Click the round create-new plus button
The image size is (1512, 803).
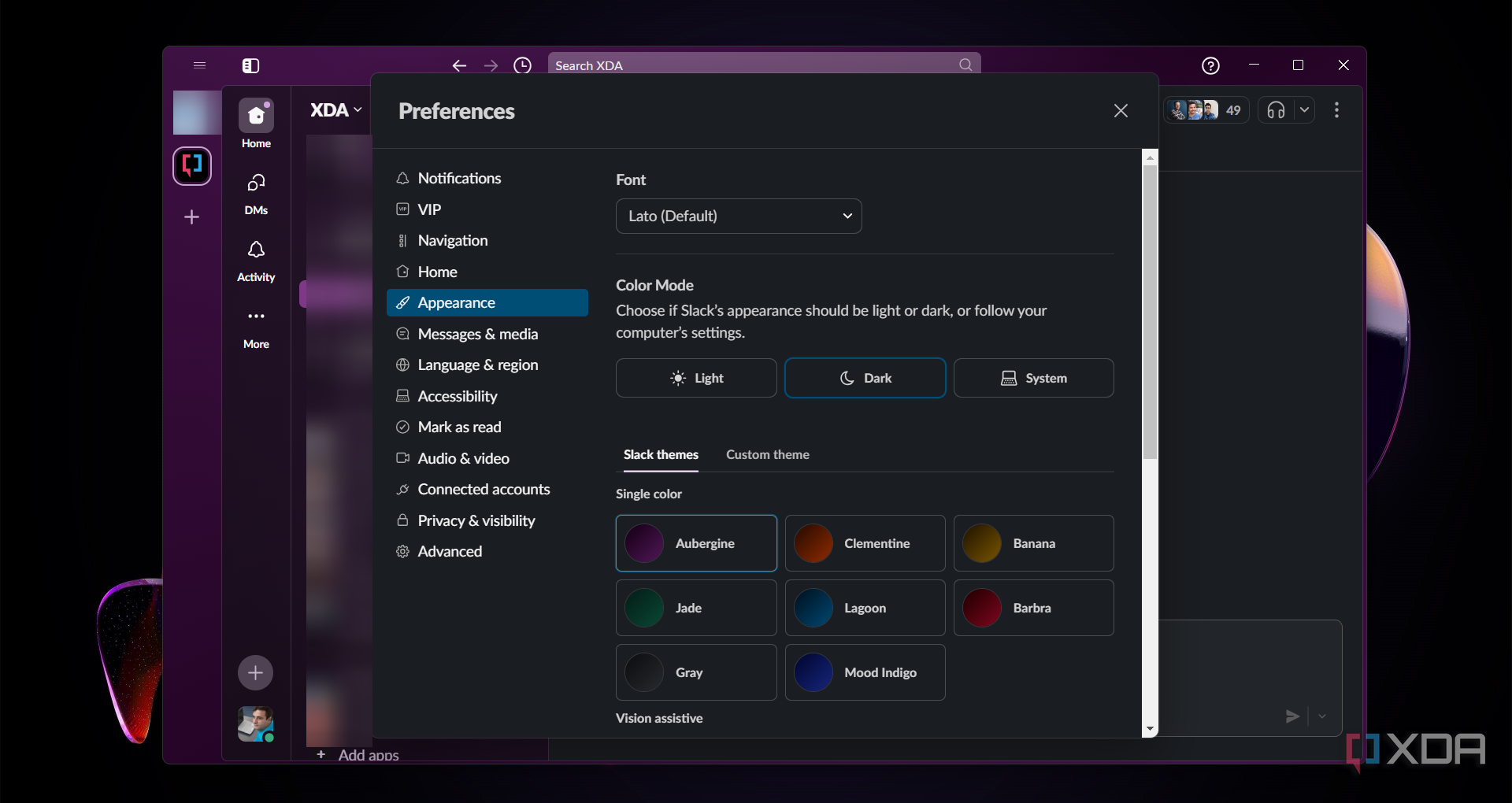point(255,672)
